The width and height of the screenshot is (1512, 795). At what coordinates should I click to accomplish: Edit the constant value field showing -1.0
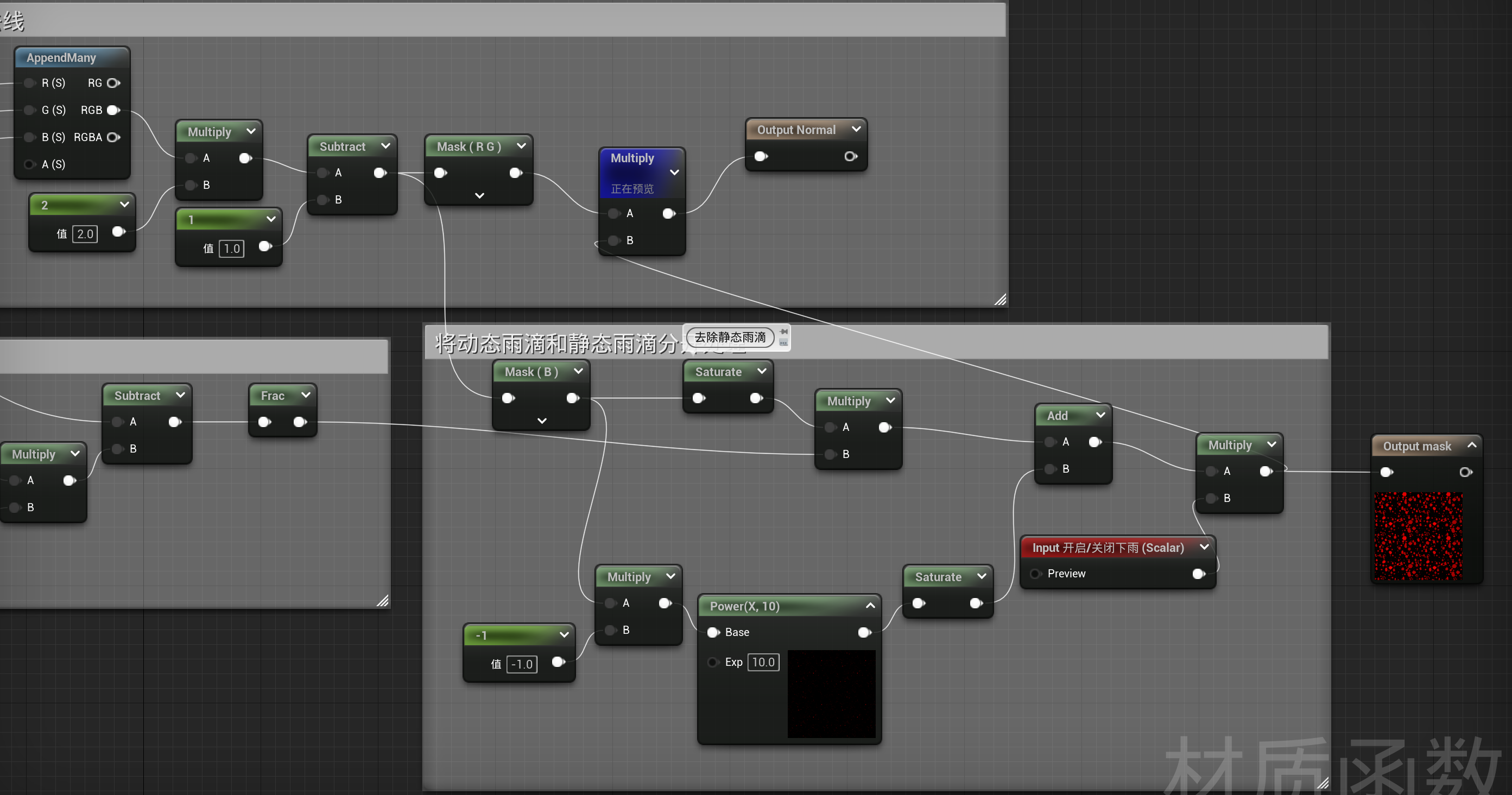pyautogui.click(x=521, y=664)
